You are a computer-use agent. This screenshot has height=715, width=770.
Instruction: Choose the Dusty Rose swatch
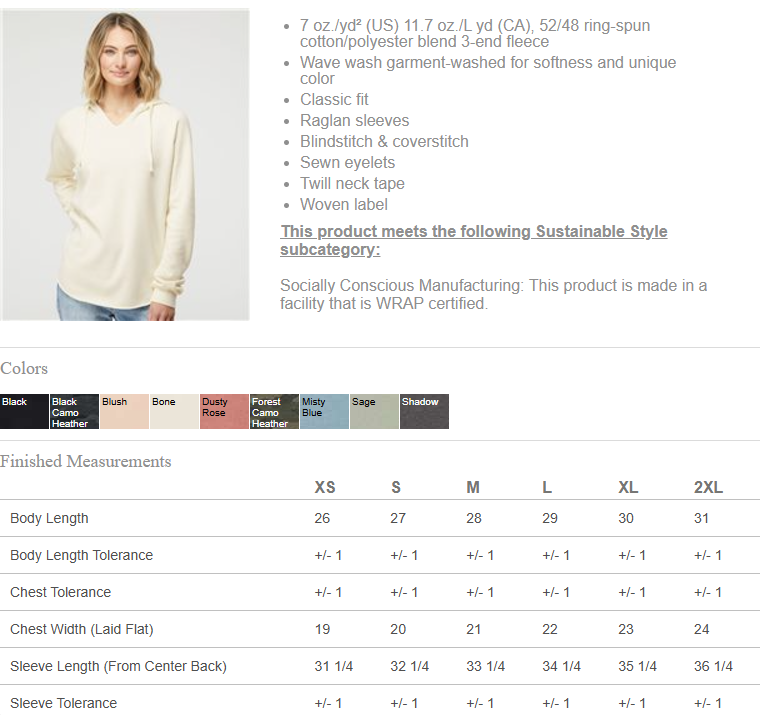224,411
